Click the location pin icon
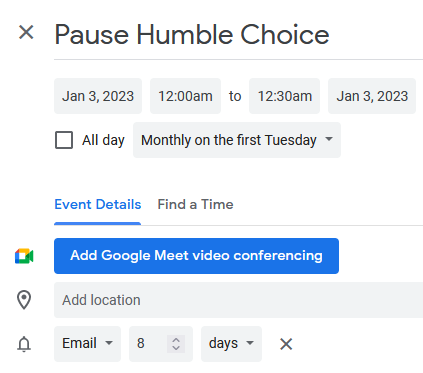 pos(24,300)
